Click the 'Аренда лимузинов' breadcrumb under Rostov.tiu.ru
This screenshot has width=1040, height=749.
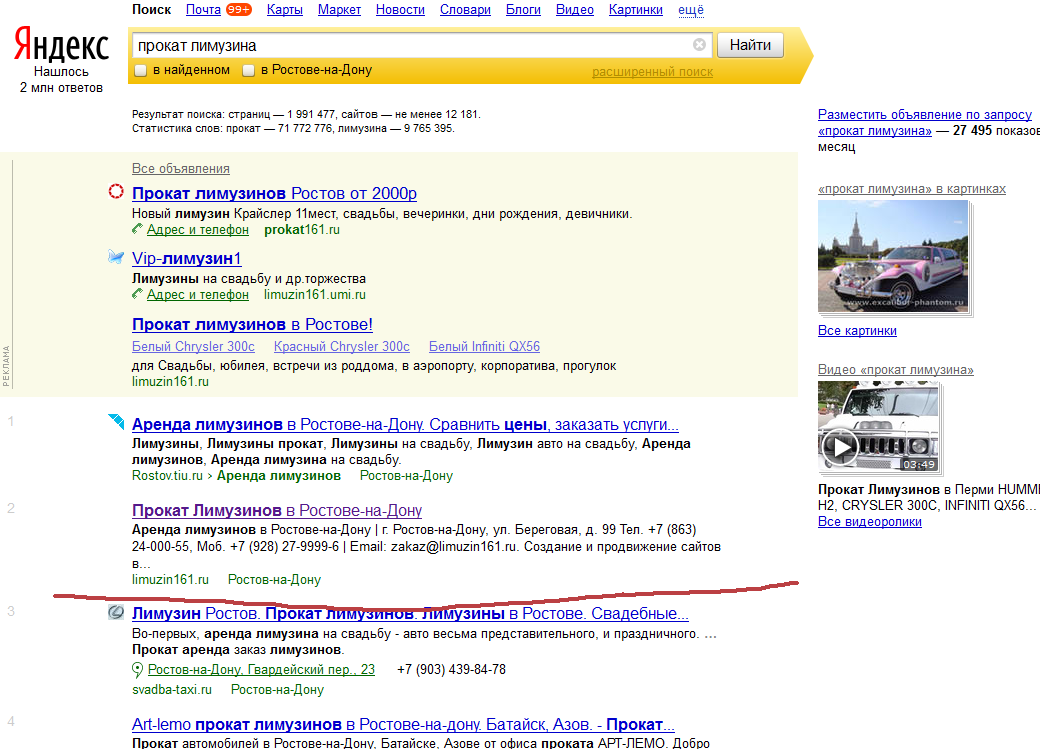(279, 476)
